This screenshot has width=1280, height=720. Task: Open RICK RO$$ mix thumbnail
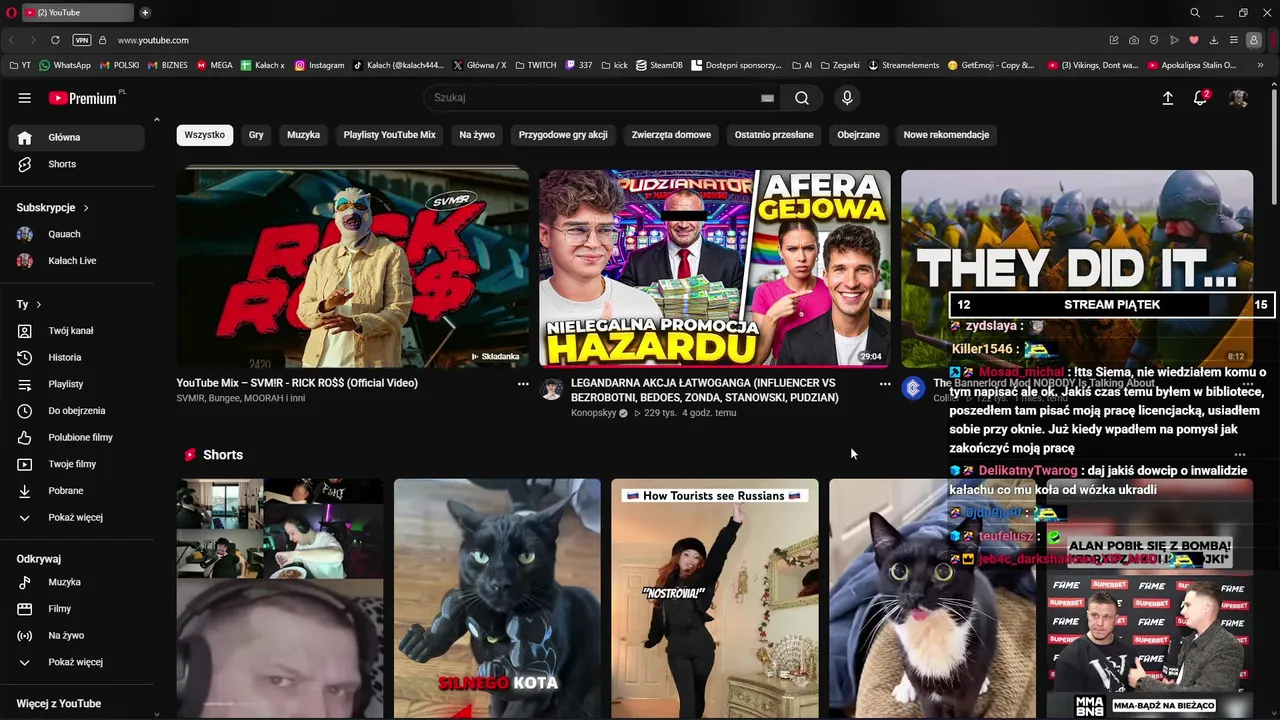(353, 268)
